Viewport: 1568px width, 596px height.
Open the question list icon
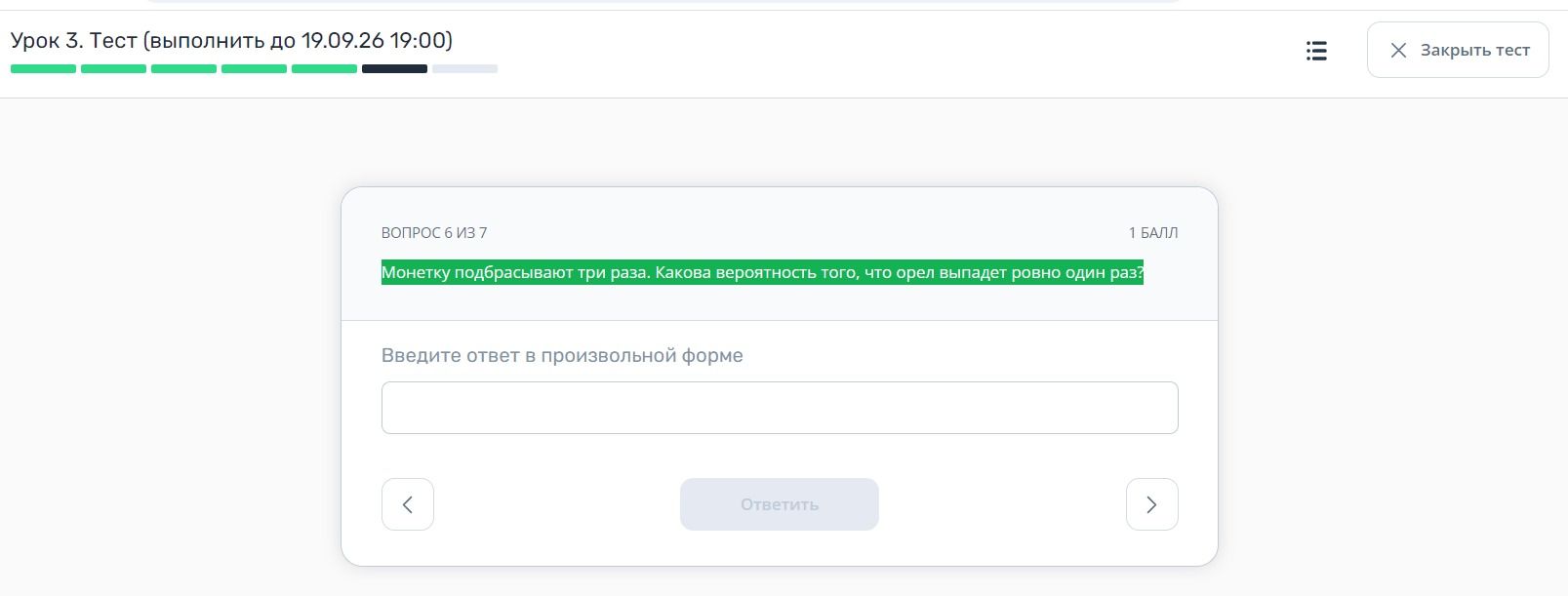click(x=1316, y=51)
